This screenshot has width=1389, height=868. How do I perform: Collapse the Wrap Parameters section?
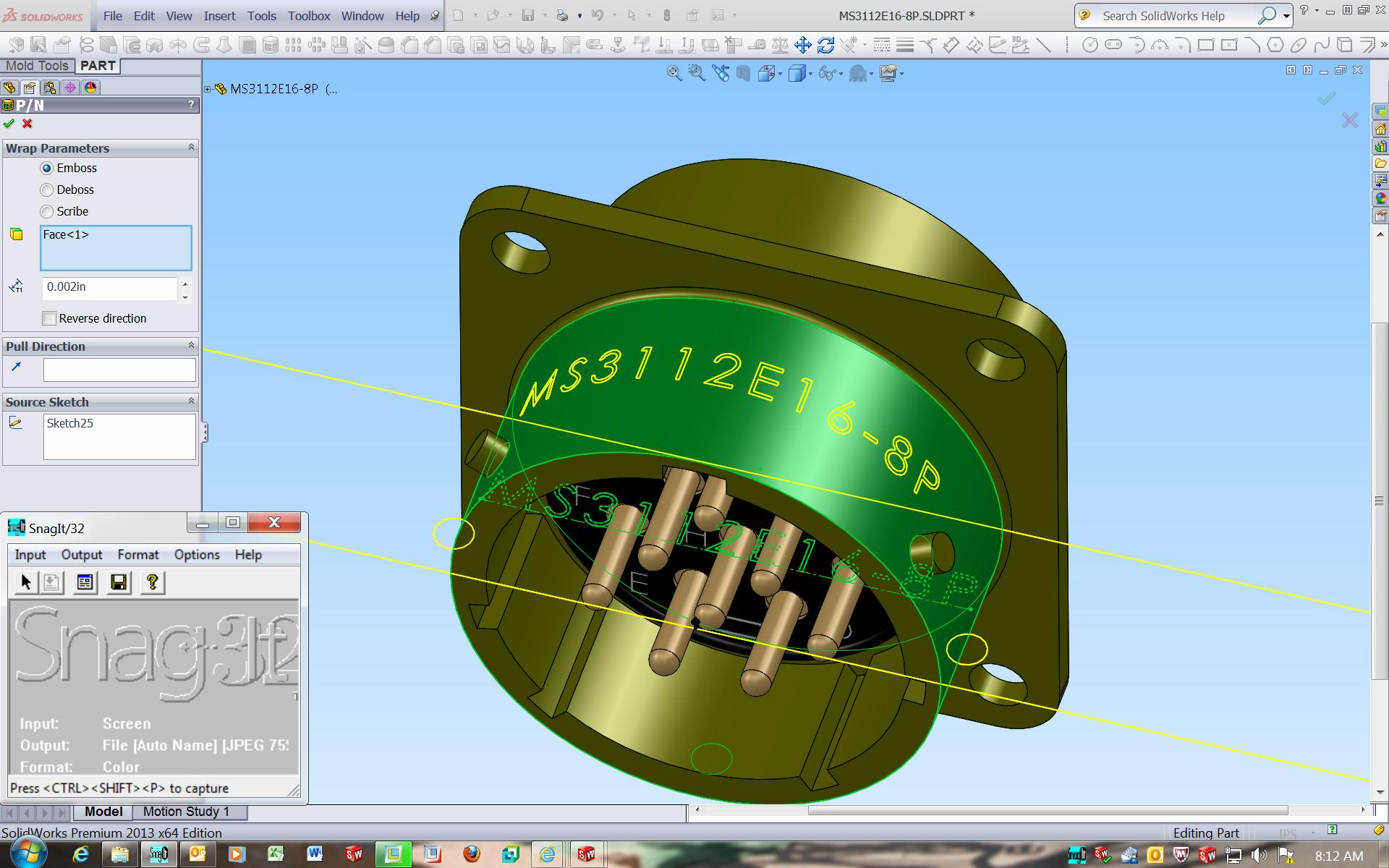[191, 148]
